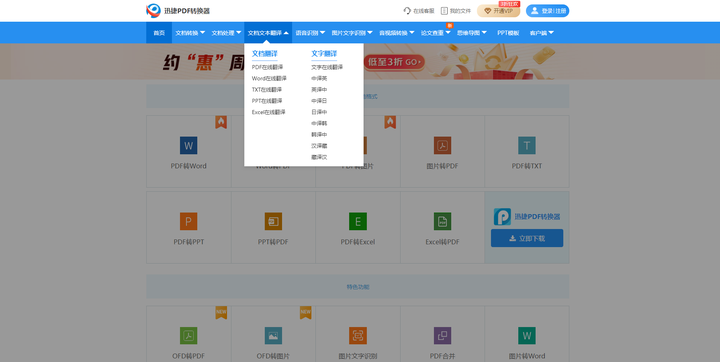Click the 登录/注册 button

coord(547,11)
